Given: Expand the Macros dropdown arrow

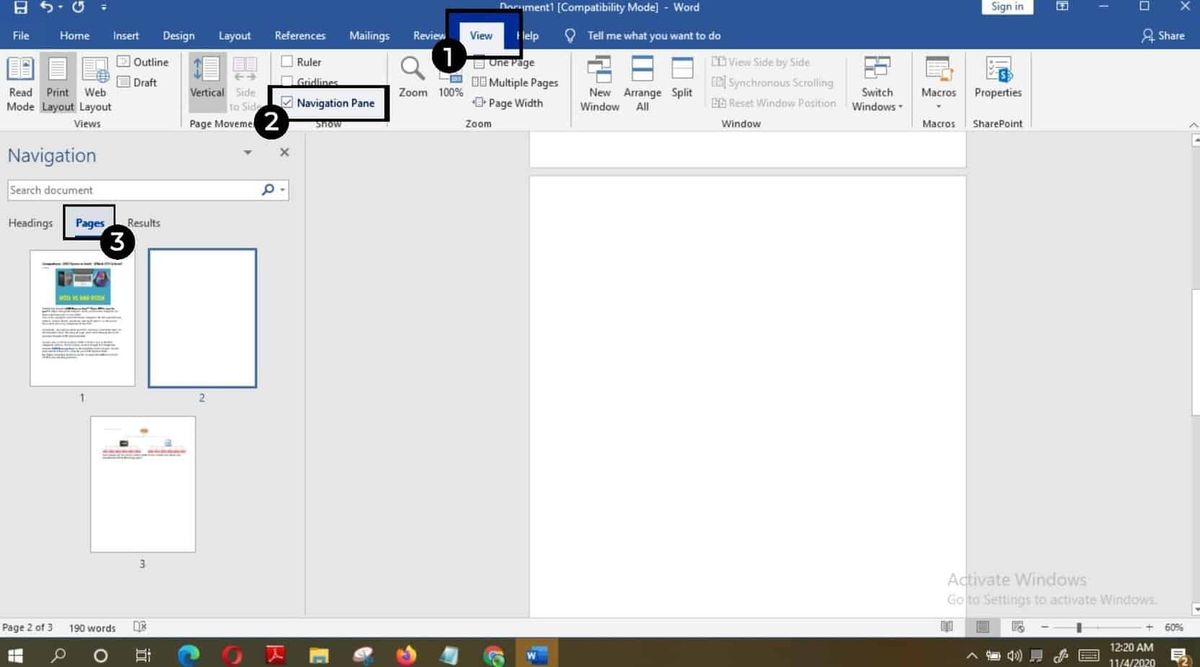Looking at the screenshot, I should [x=939, y=107].
